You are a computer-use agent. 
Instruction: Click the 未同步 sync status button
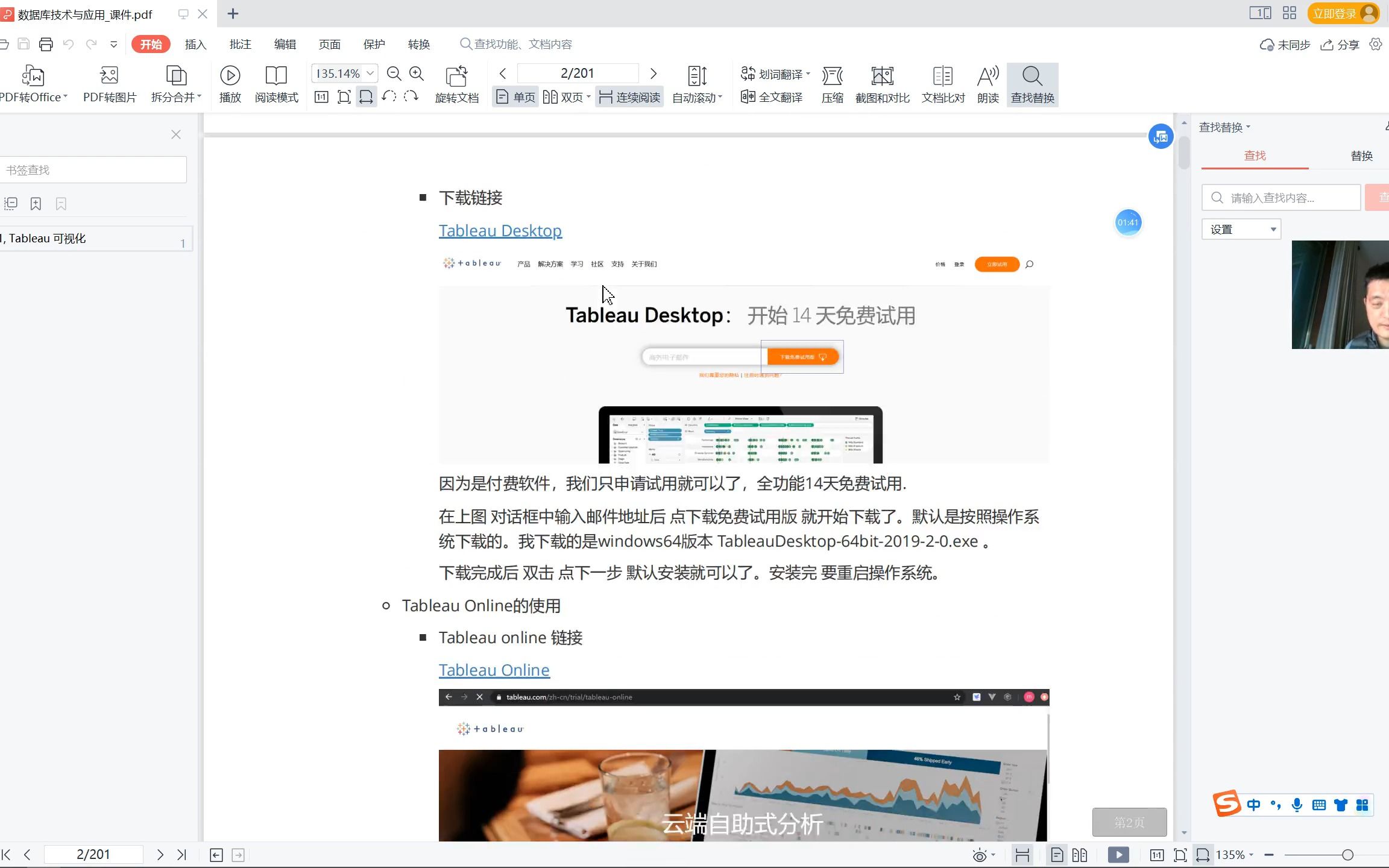[1285, 45]
